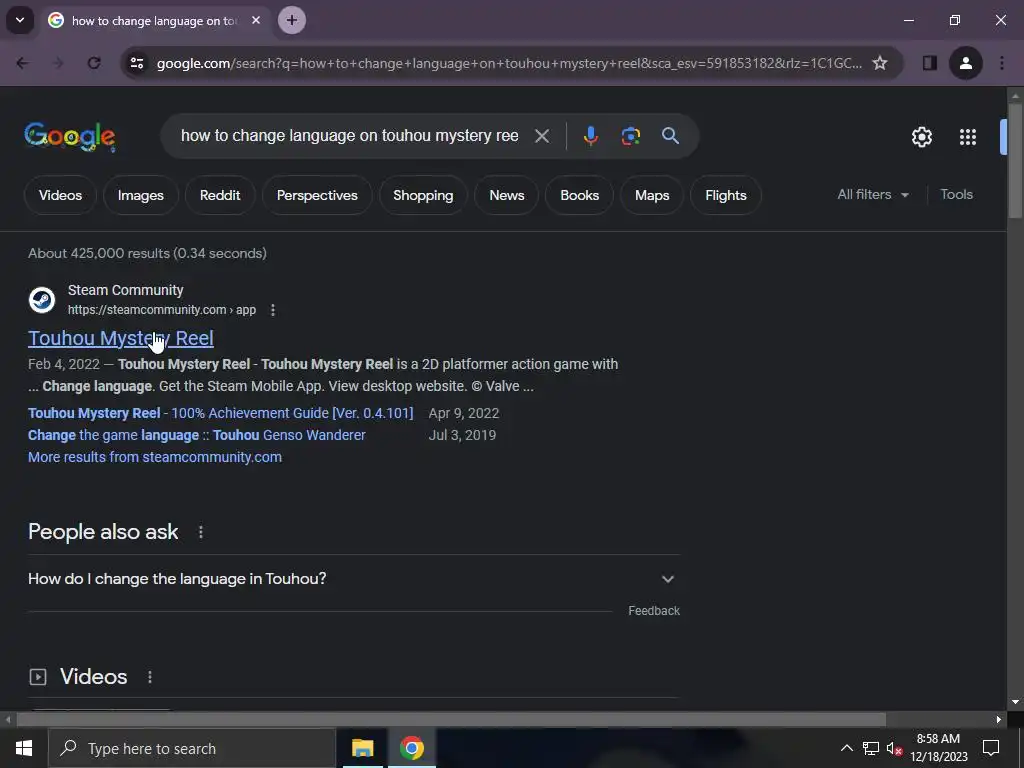View site information icon in address bar
Viewport: 1024px width, 768px height.
[136, 63]
